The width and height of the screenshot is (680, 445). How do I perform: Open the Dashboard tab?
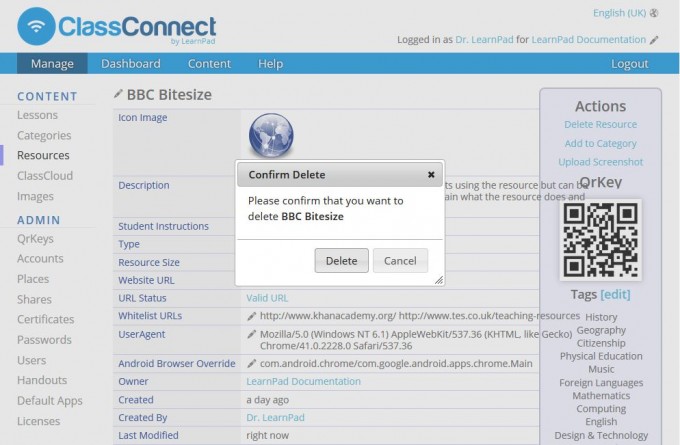(x=131, y=64)
